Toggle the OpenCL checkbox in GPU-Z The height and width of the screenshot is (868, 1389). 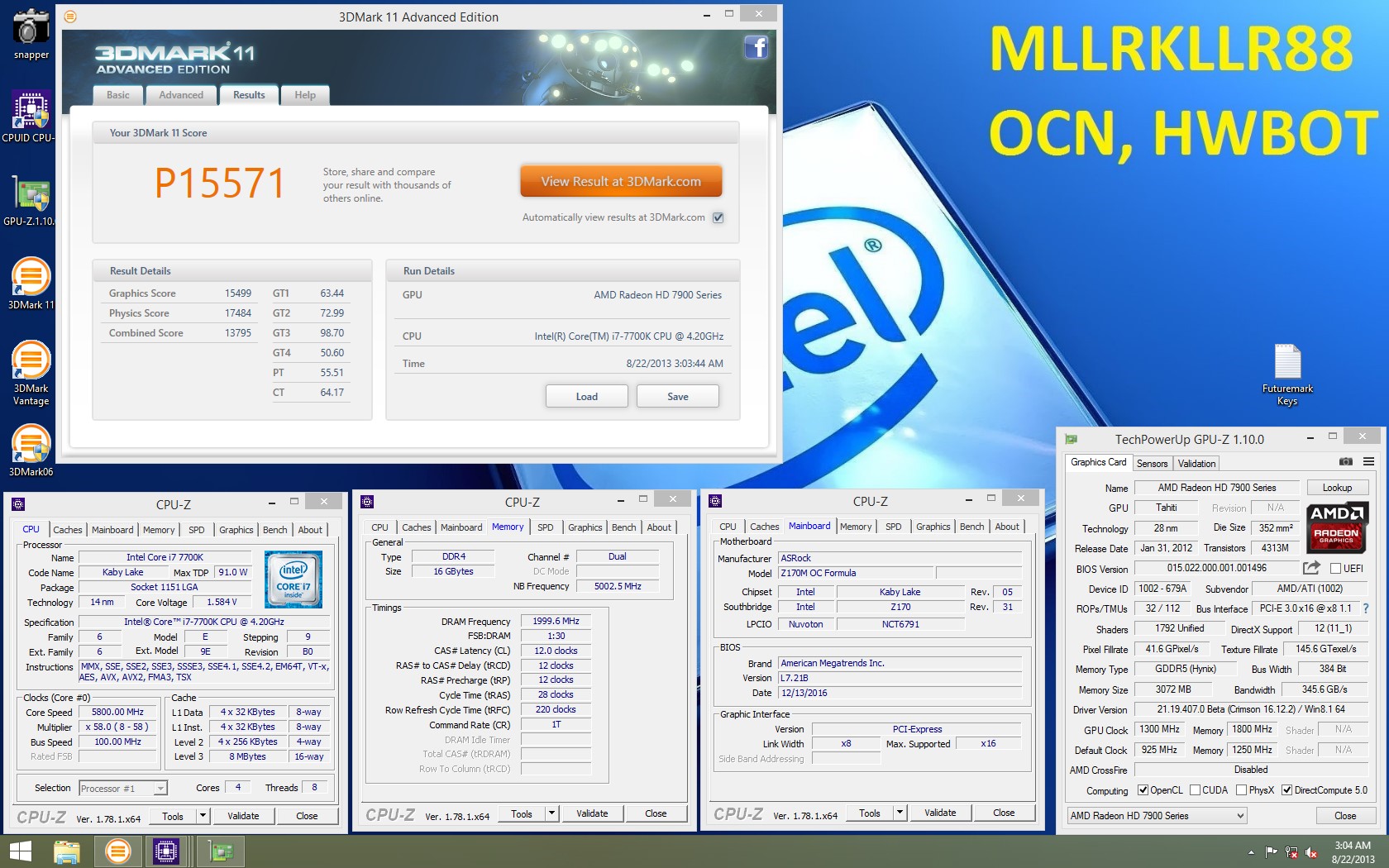(x=1143, y=790)
